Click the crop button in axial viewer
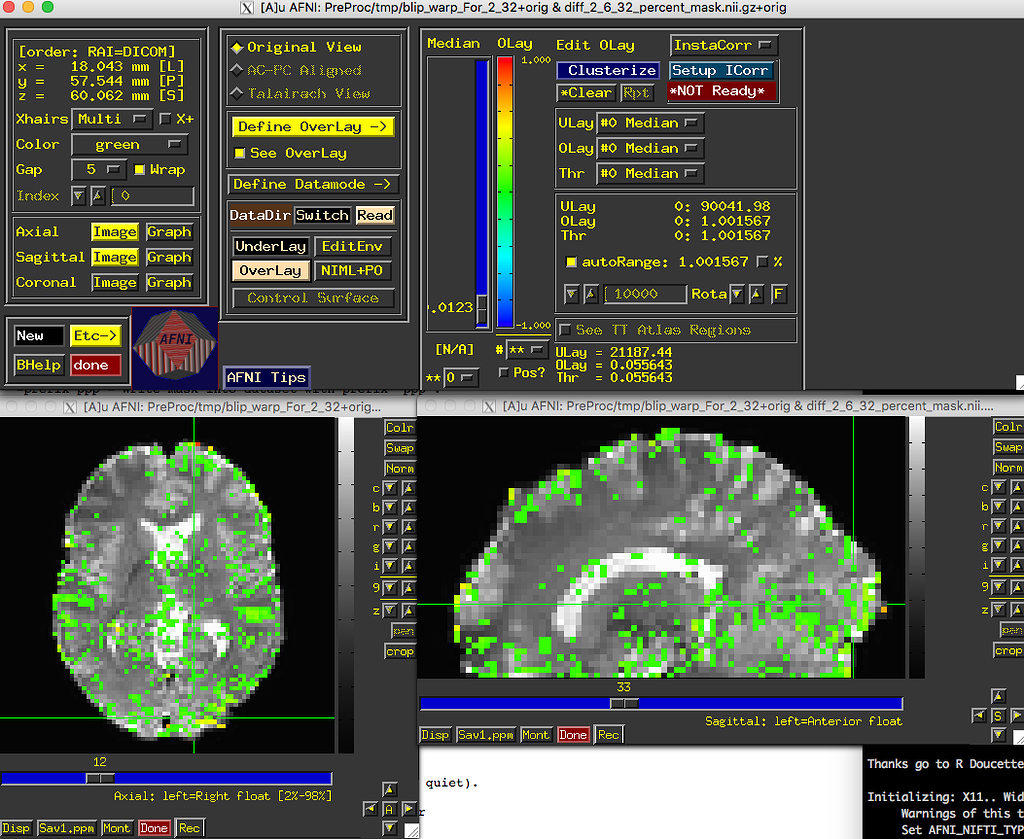1024x839 pixels. [399, 652]
